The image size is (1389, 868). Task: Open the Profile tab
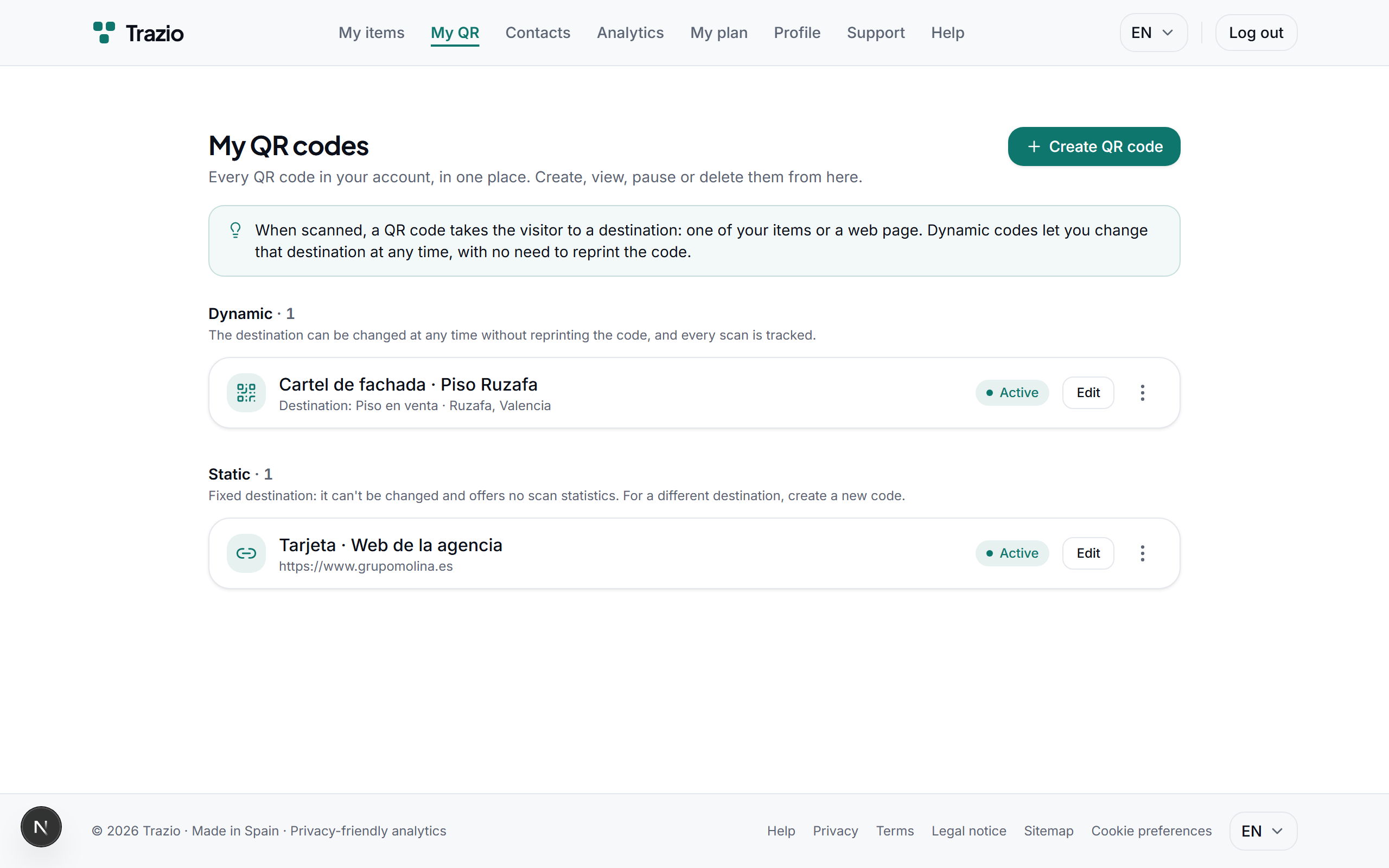click(x=797, y=33)
